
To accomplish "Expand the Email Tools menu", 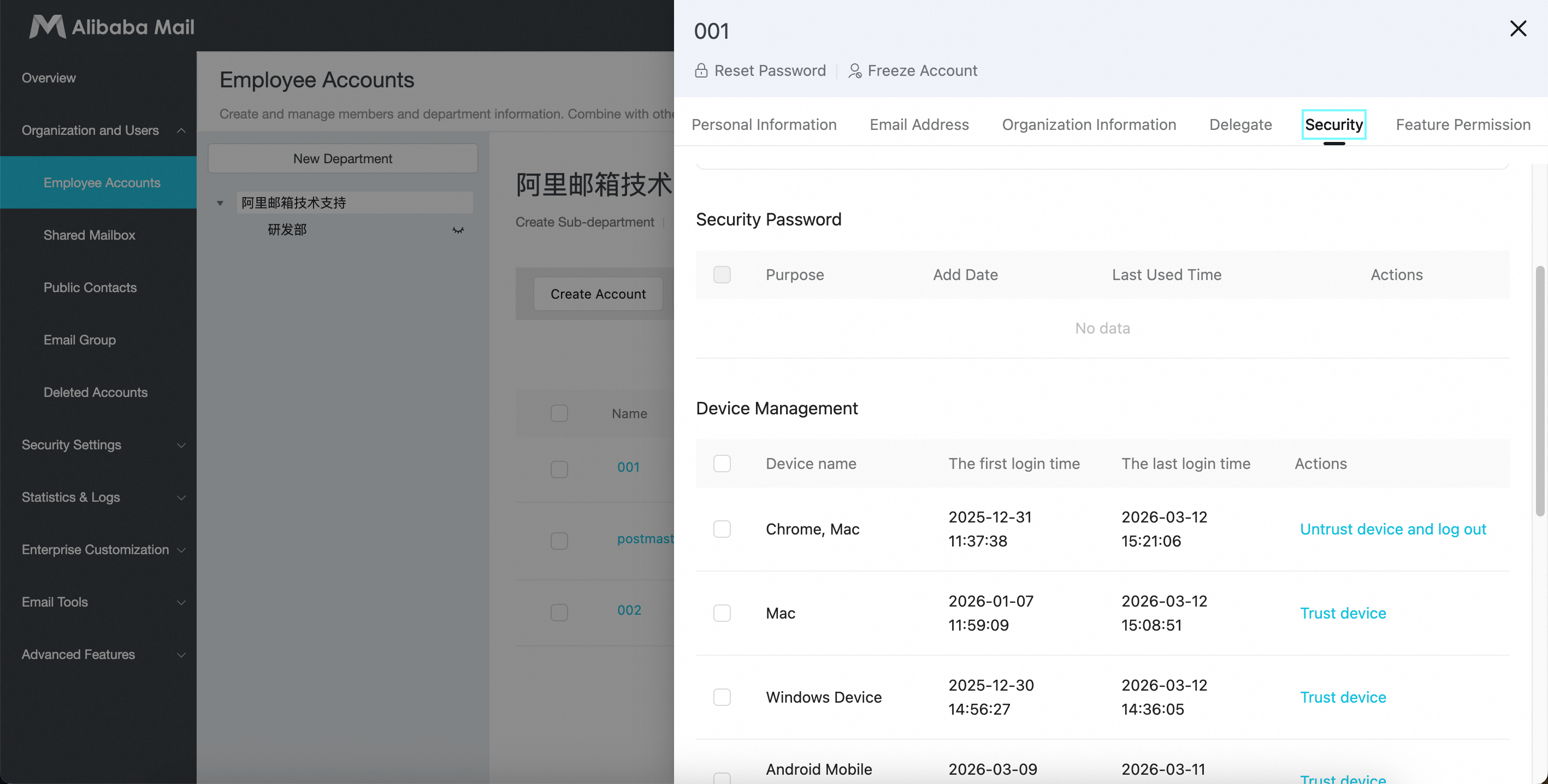I will pyautogui.click(x=181, y=603).
